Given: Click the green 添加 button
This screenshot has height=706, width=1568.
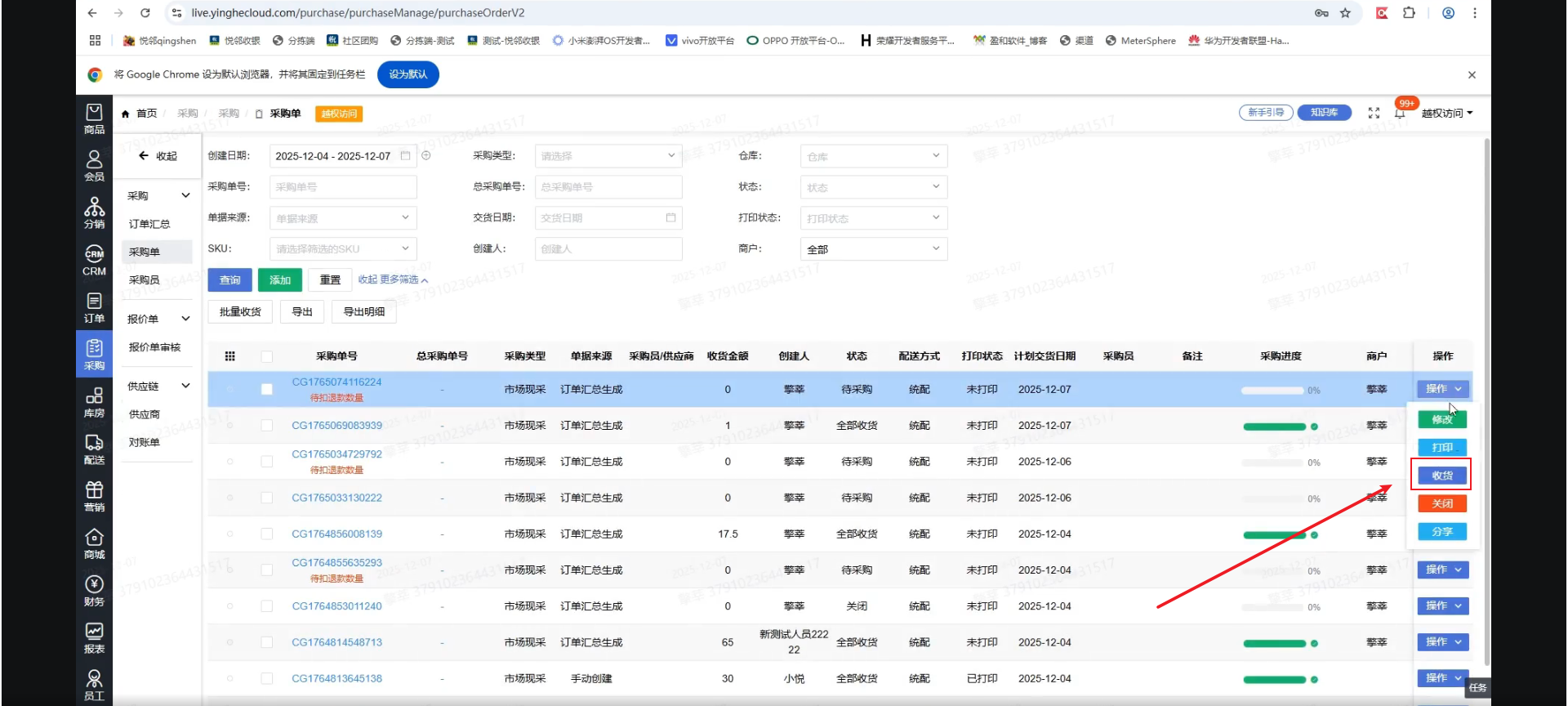Looking at the screenshot, I should coord(280,280).
